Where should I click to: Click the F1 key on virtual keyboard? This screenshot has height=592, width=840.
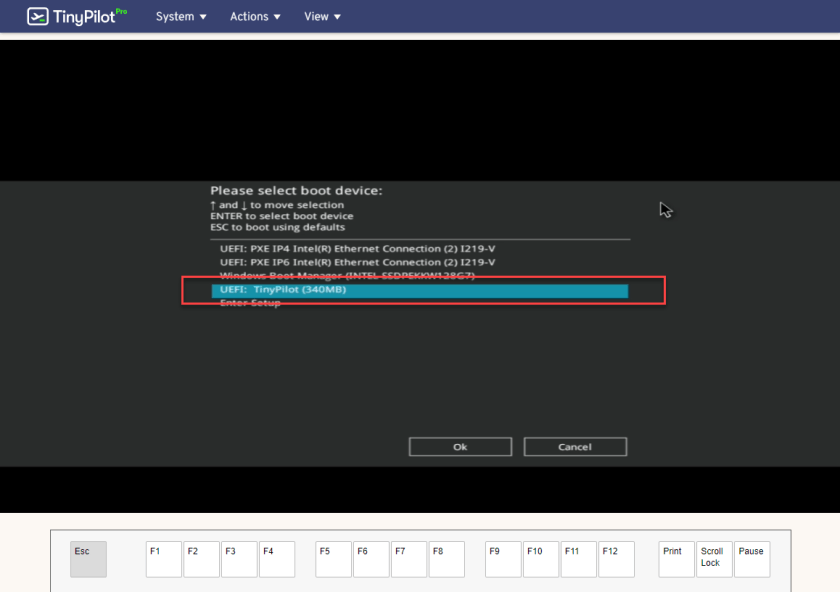pyautogui.click(x=163, y=559)
